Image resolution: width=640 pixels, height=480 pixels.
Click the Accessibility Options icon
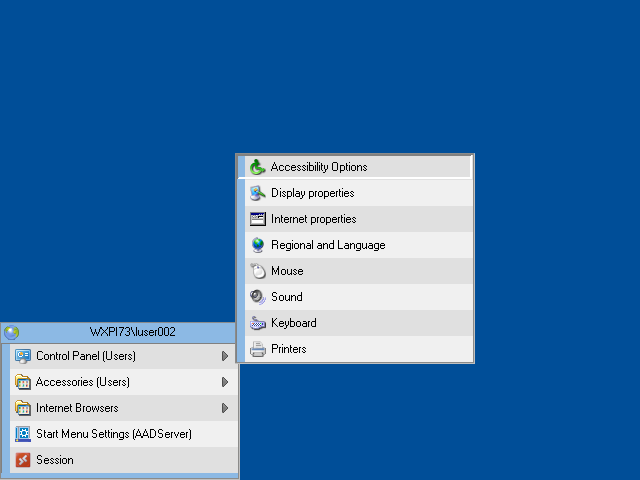click(x=257, y=167)
